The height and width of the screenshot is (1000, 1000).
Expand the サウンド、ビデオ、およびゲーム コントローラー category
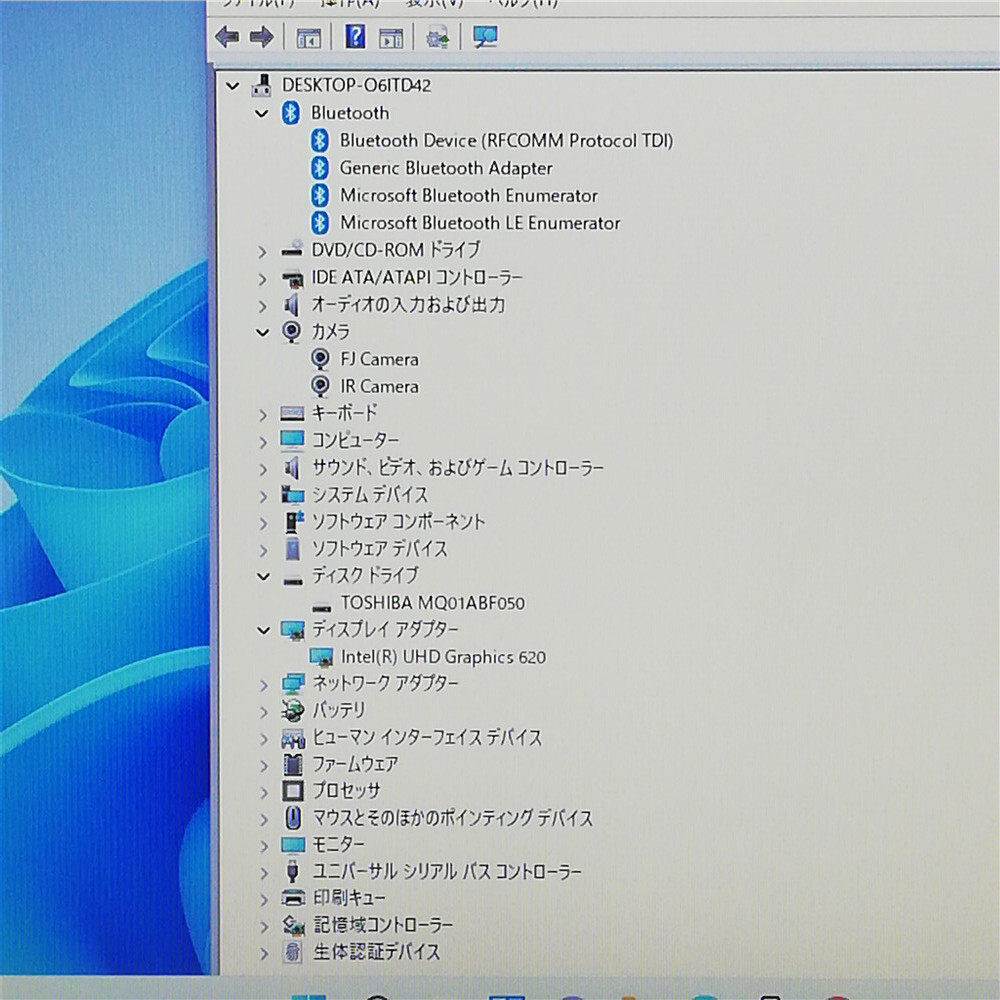pyautogui.click(x=263, y=469)
